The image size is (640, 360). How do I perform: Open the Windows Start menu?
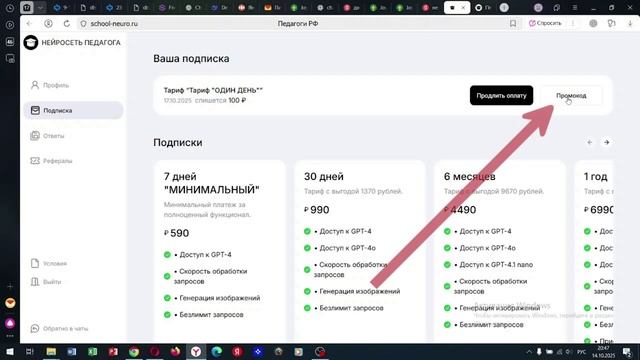point(10,351)
